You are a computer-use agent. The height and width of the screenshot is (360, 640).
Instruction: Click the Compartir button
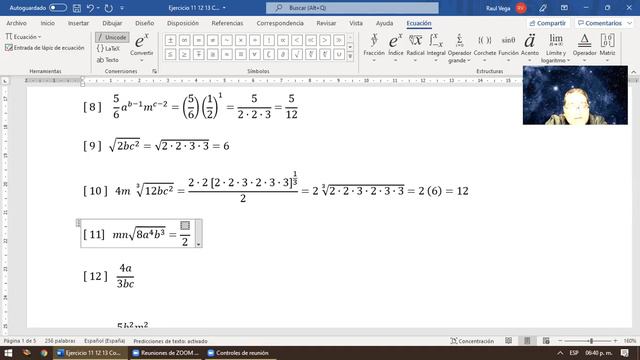click(x=548, y=23)
